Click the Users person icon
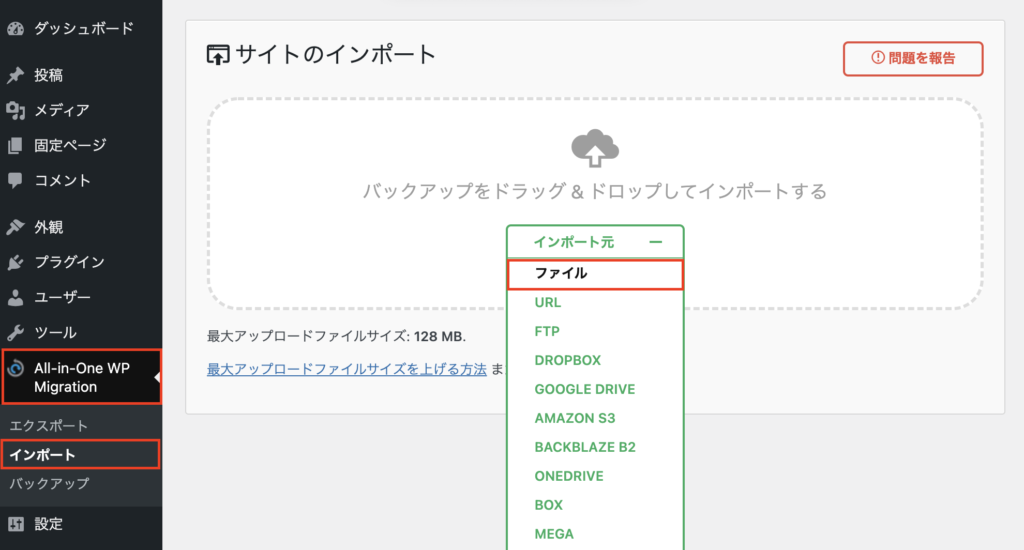The height and width of the screenshot is (550, 1024). 15,297
